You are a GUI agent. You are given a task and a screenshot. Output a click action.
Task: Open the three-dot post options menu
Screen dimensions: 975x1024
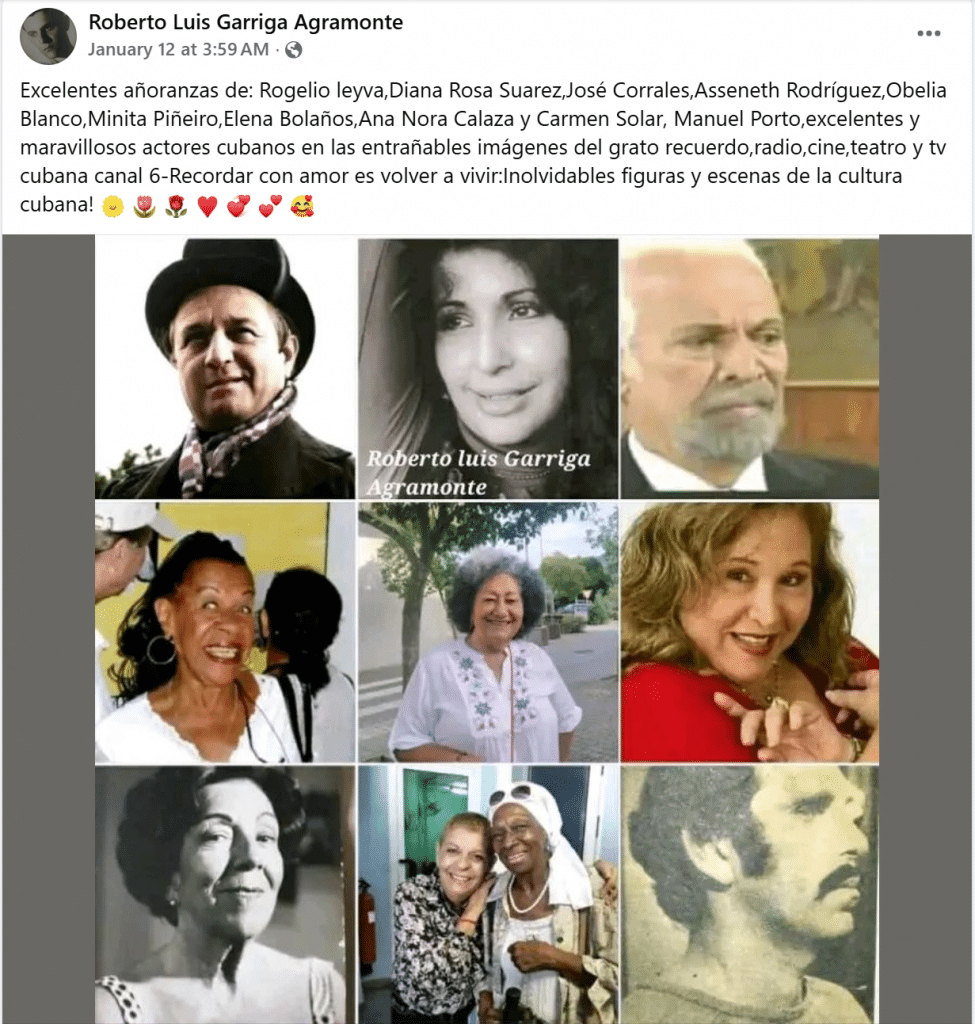tap(928, 33)
